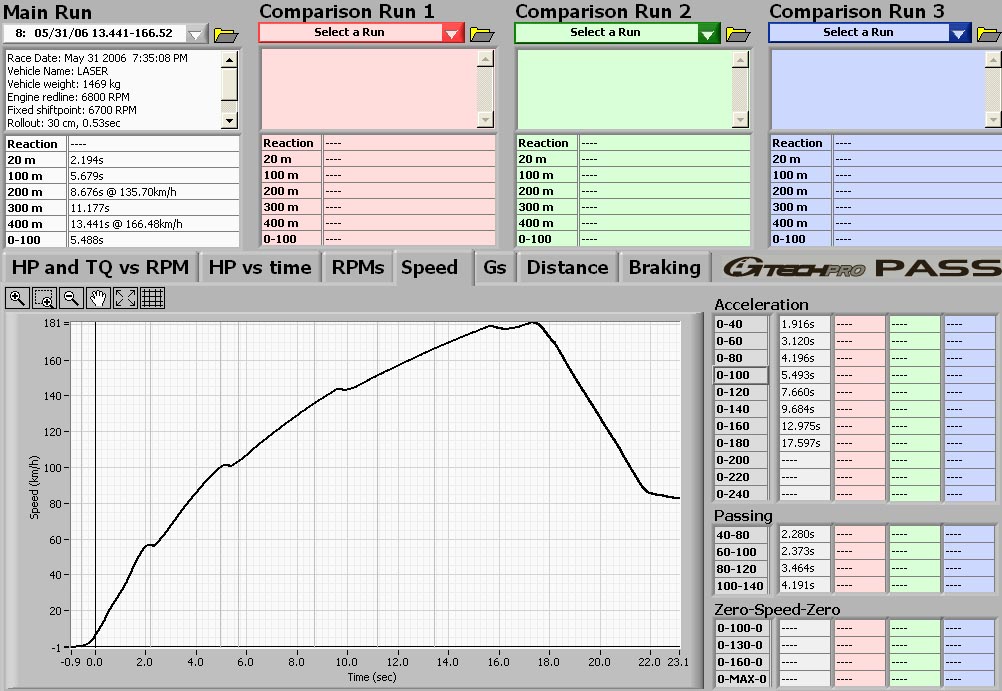
Task: Click the zoom out magnifier tool
Action: (71, 298)
